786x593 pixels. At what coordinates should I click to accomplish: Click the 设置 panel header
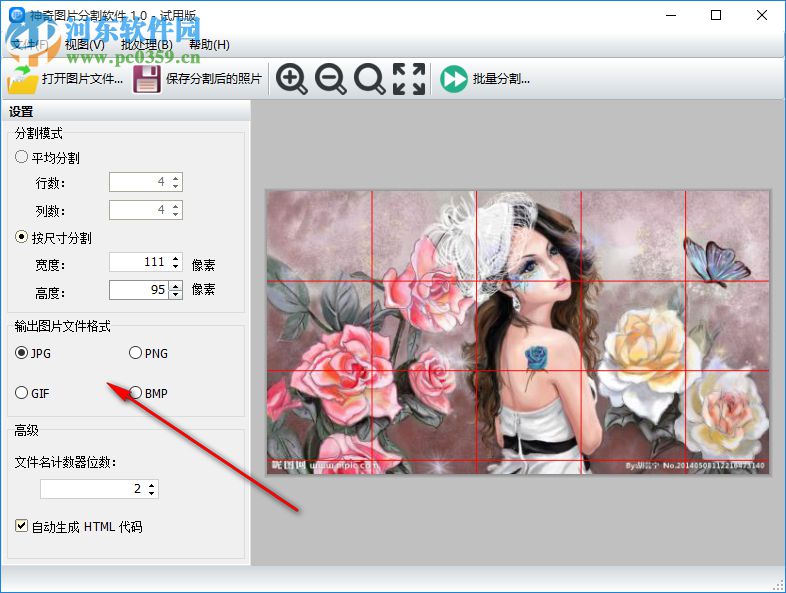[x=125, y=111]
